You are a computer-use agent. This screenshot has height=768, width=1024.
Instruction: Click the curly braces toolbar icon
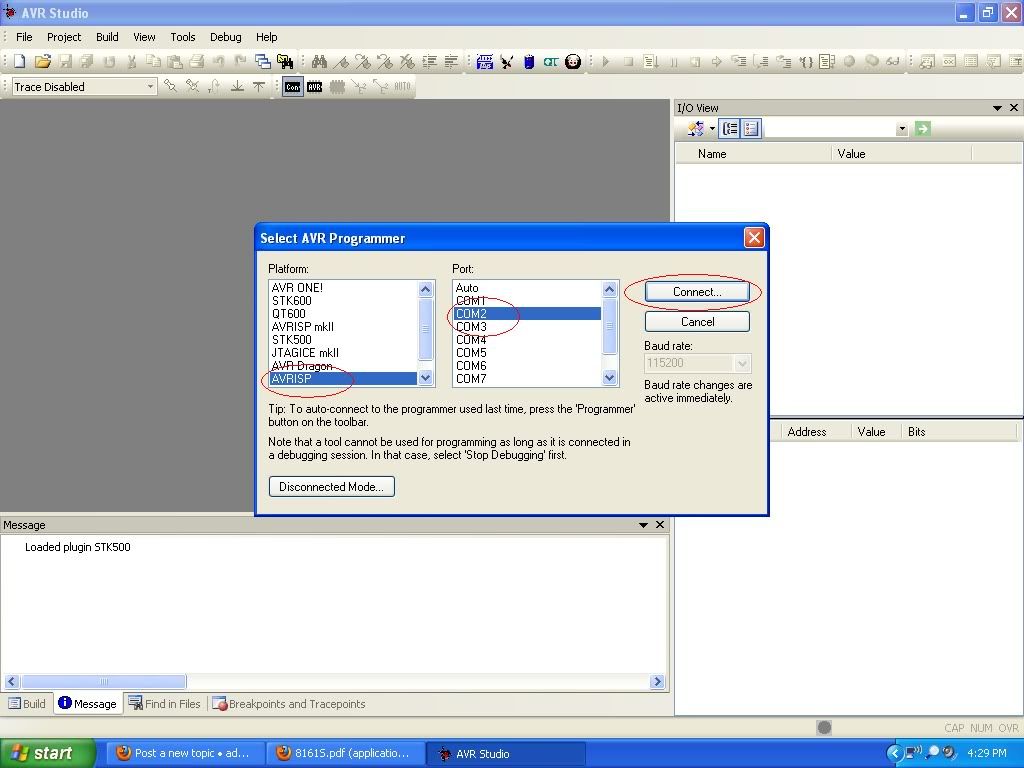pyautogui.click(x=806, y=61)
